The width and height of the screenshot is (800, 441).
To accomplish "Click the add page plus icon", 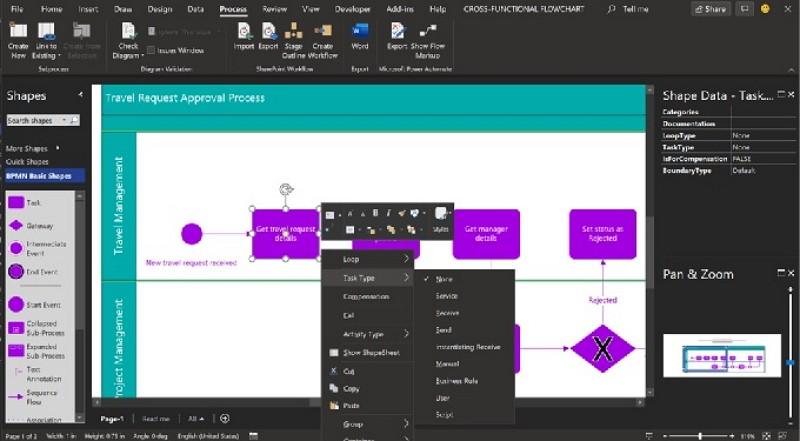I will tap(224, 419).
